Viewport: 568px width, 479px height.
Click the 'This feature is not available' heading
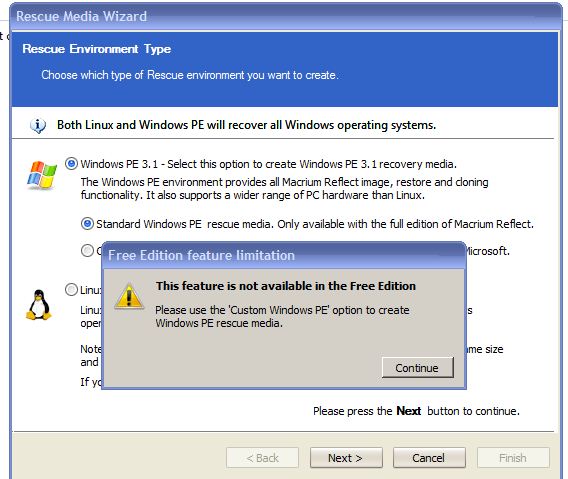[286, 286]
